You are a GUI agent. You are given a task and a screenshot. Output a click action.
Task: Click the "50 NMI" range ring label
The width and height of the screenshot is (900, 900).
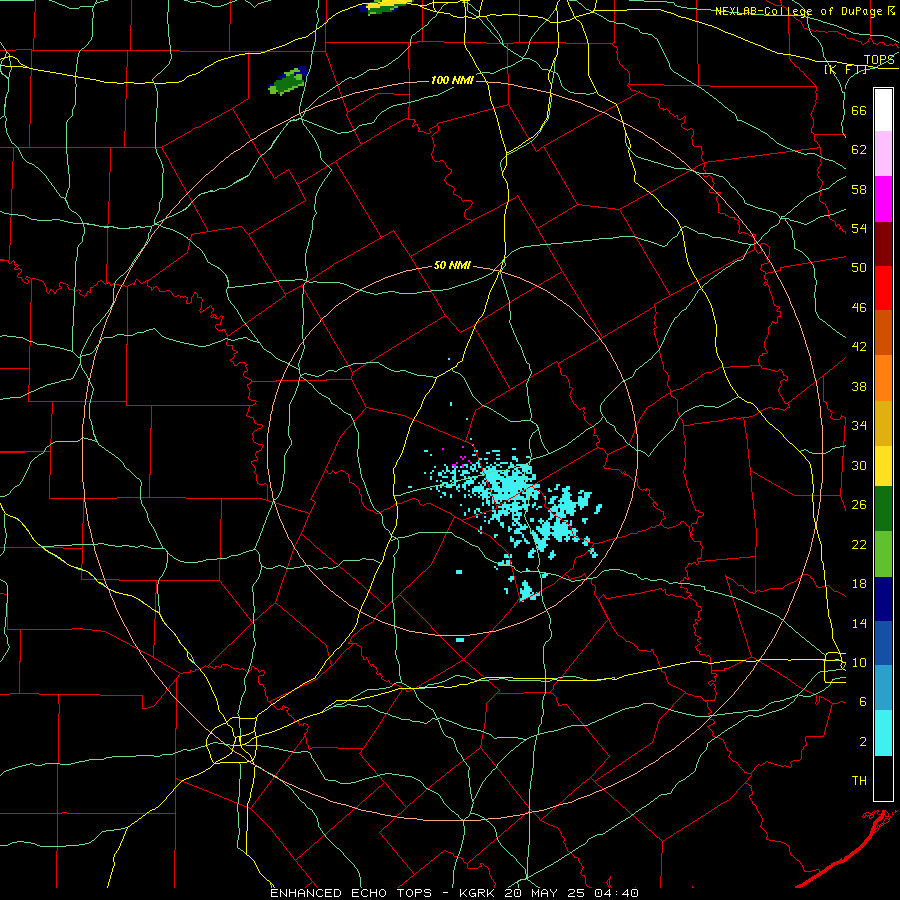point(452,265)
